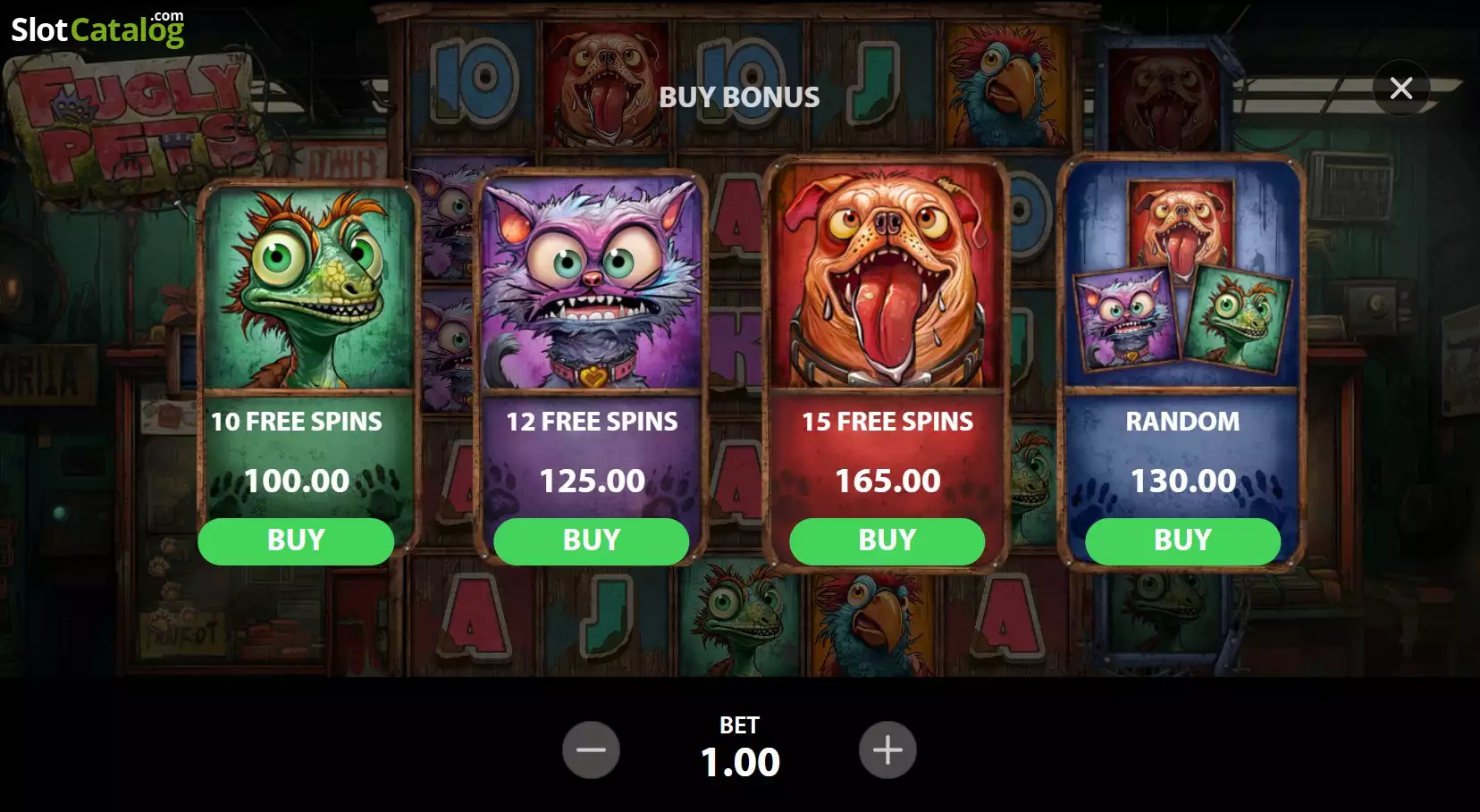Image resolution: width=1480 pixels, height=812 pixels.
Task: Select the drooling dog card image
Action: pos(887,277)
